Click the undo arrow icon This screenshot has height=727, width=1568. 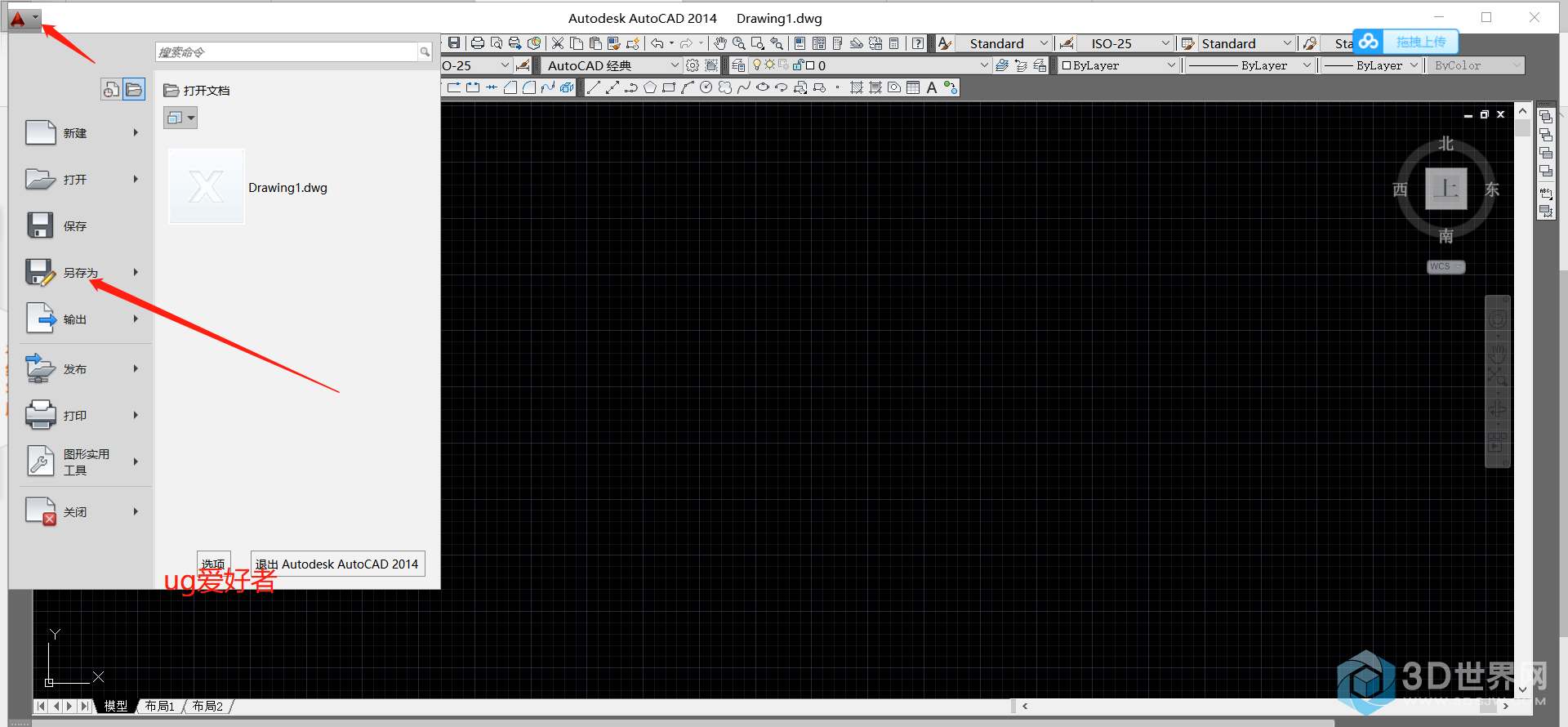(x=657, y=43)
